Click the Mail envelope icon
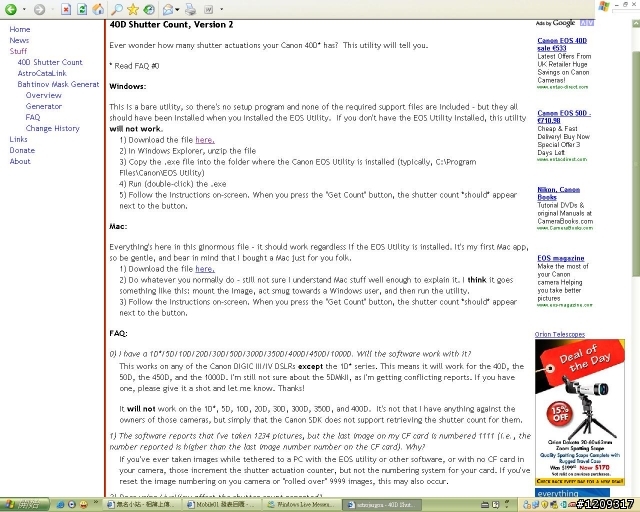640x512 pixels. (x=167, y=9)
